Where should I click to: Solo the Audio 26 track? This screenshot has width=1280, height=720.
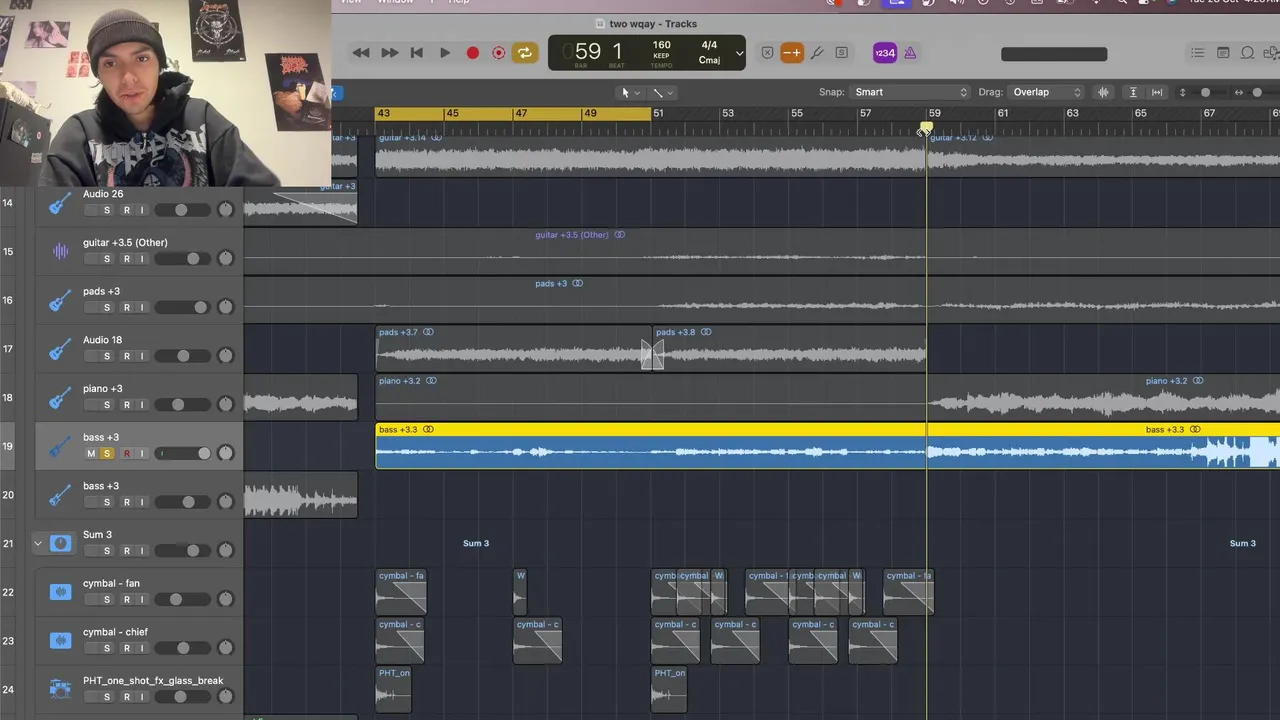pyautogui.click(x=107, y=210)
